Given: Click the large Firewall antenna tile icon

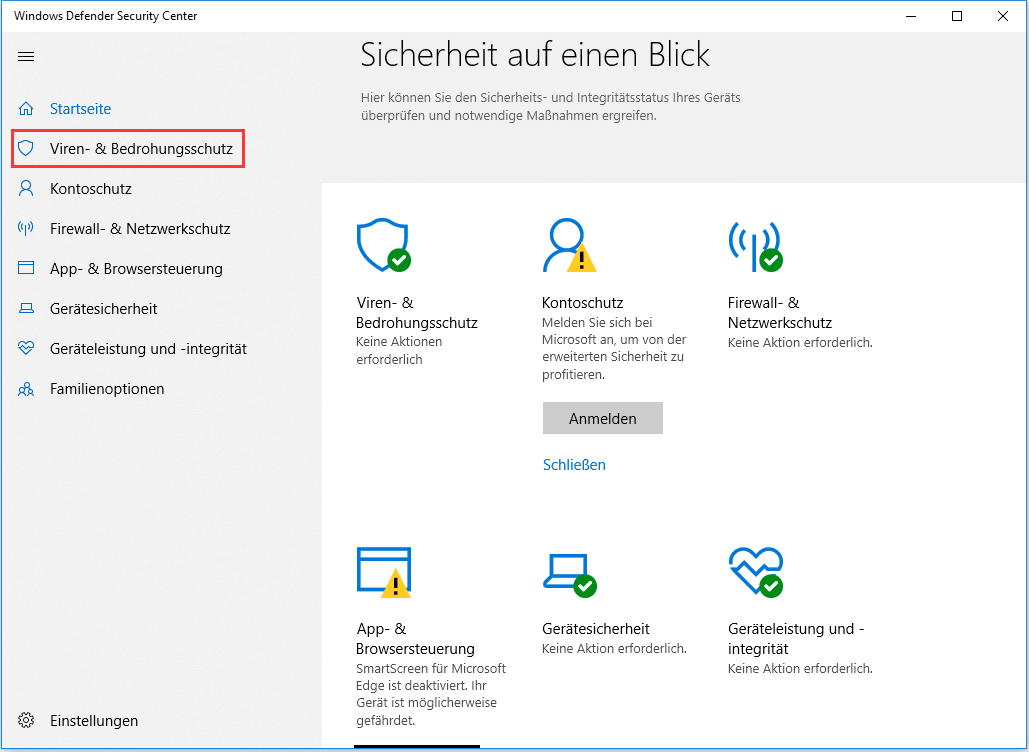Looking at the screenshot, I should point(755,245).
